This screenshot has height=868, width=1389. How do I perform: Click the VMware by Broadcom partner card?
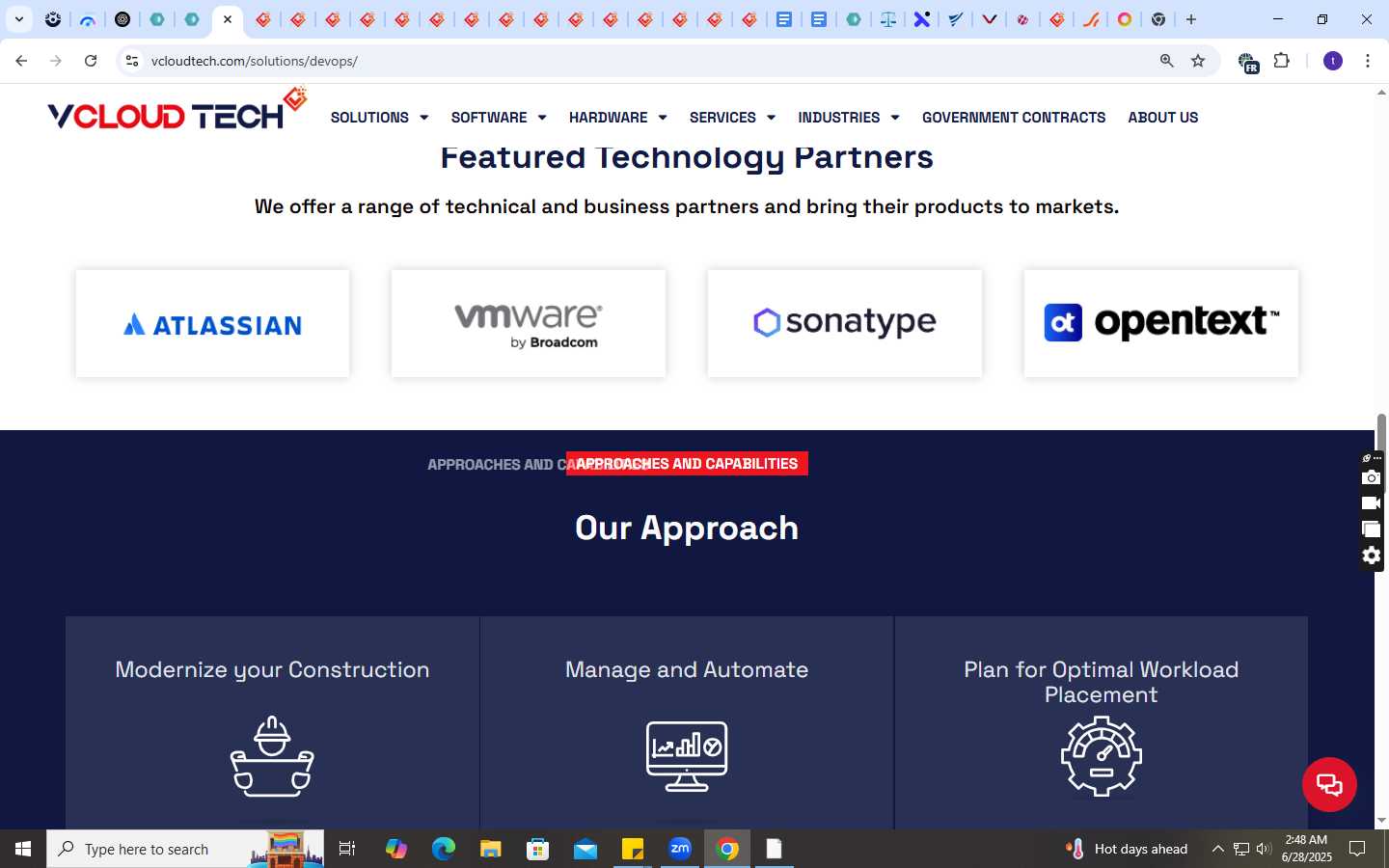coord(529,323)
